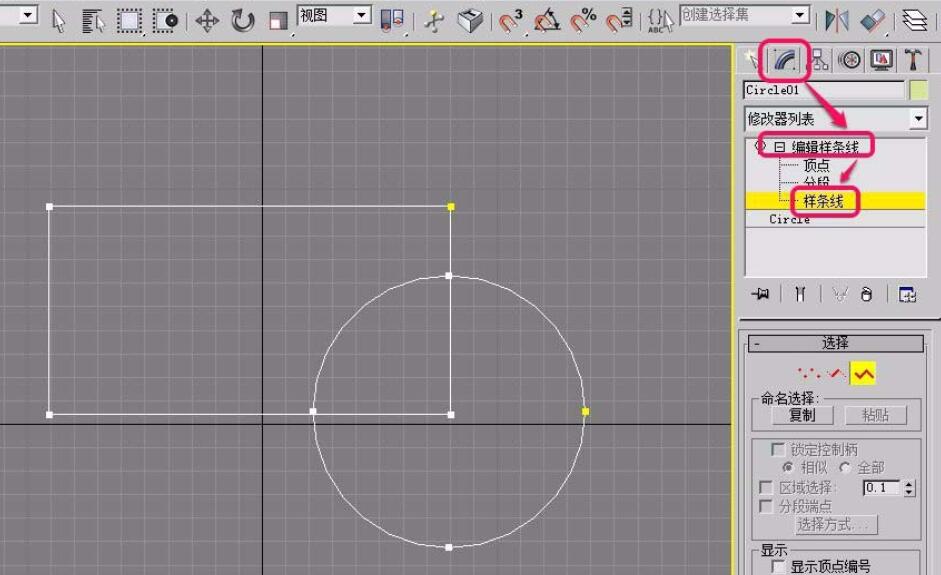Check the 显示顶点编号 checkbox
941x575 pixels.
777,566
